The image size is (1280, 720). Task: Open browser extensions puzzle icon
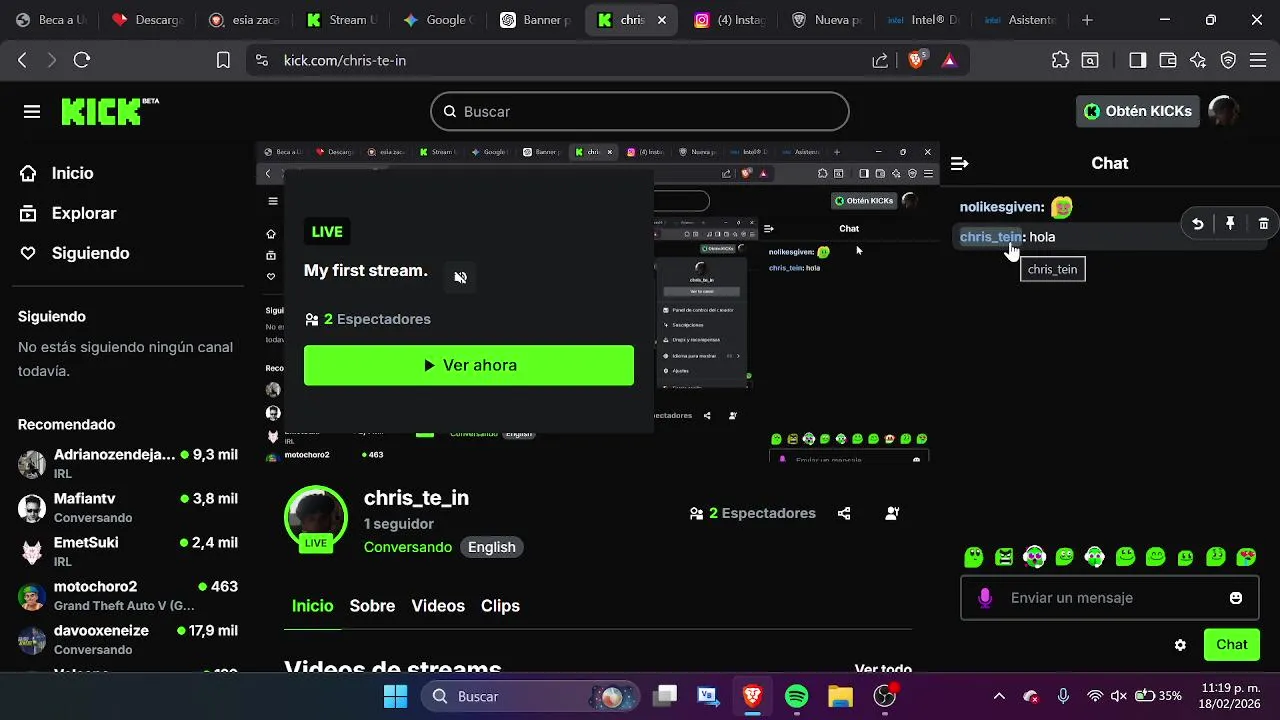click(1061, 60)
